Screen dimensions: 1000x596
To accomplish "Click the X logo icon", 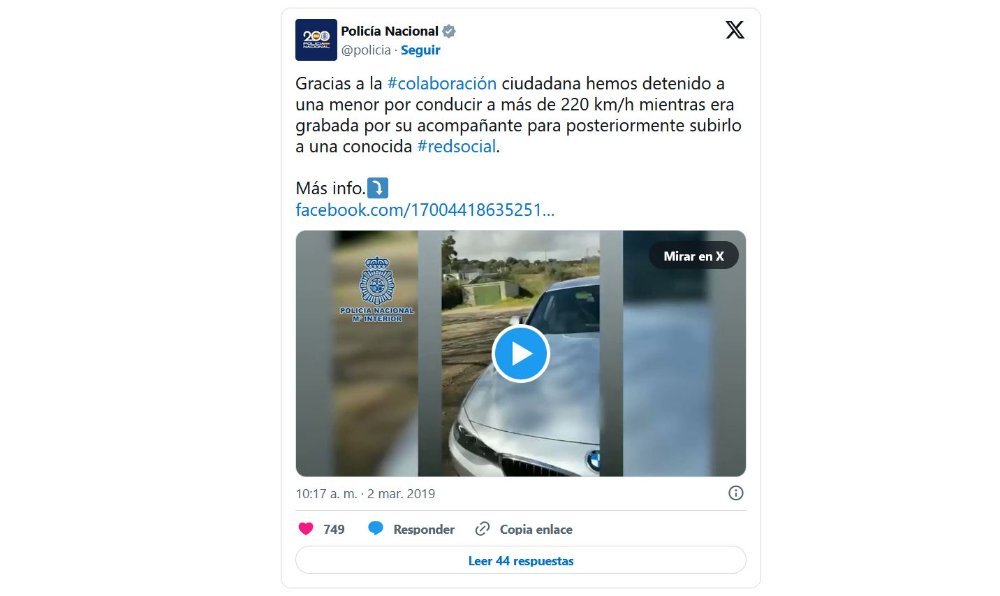I will pos(735,29).
